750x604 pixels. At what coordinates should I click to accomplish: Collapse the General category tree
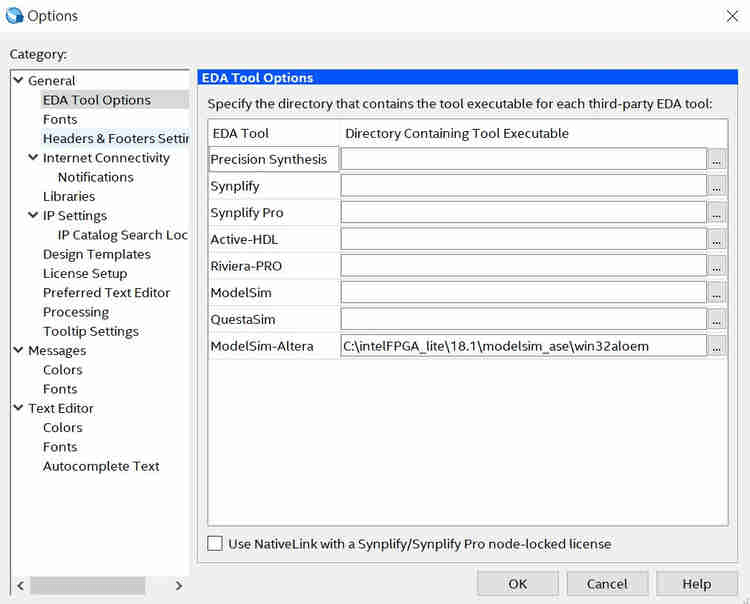pyautogui.click(x=18, y=80)
